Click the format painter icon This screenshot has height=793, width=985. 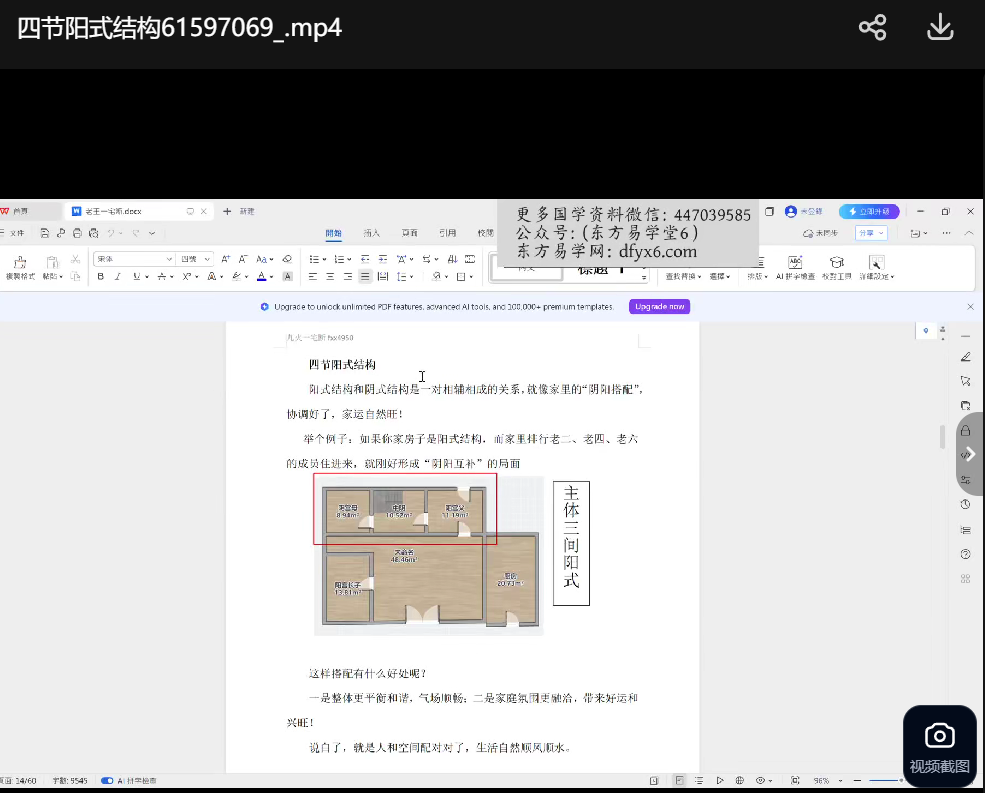[20, 264]
